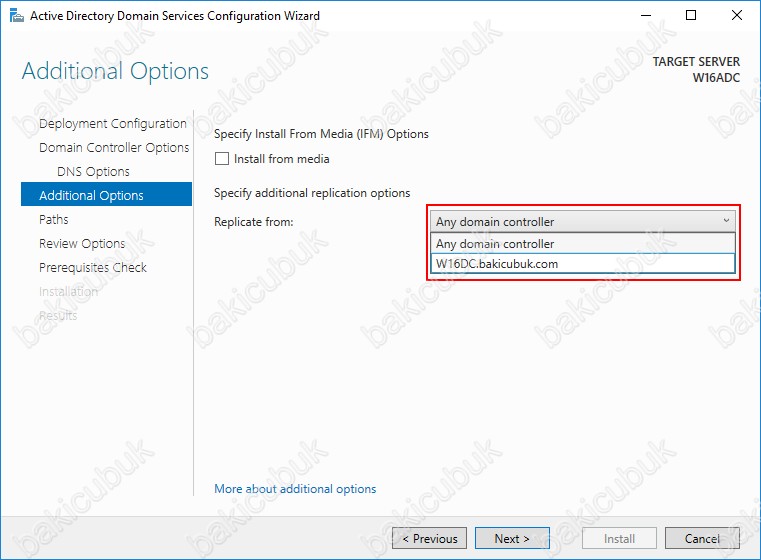Viewport: 761px width, 560px height.
Task: Select W16DC.bakicubuk.com as replication source
Action: (583, 264)
